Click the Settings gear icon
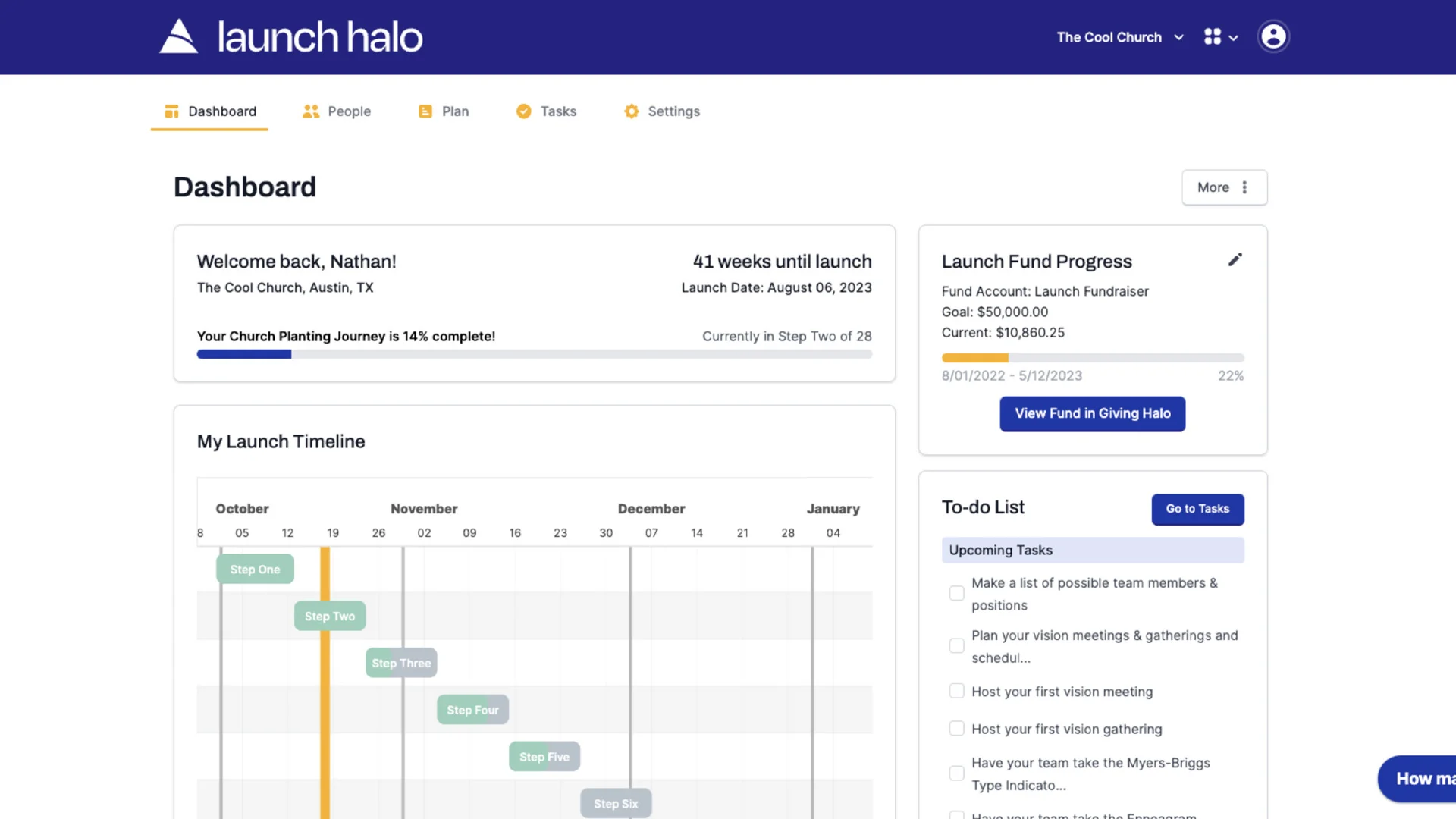The image size is (1456, 819). [632, 111]
